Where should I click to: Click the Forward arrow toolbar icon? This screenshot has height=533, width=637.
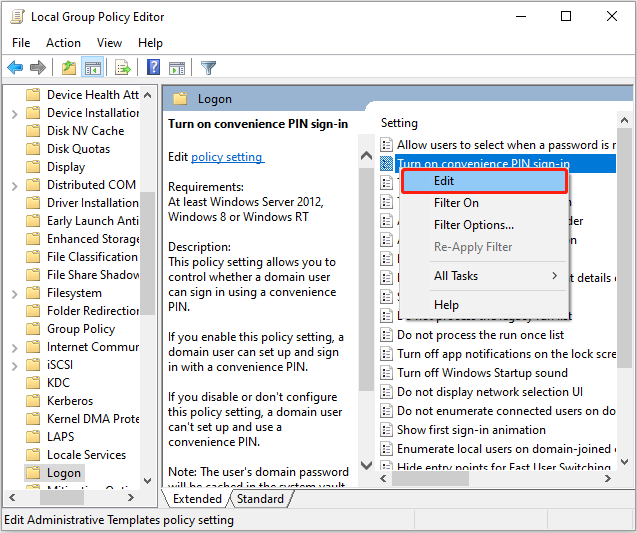pos(38,67)
